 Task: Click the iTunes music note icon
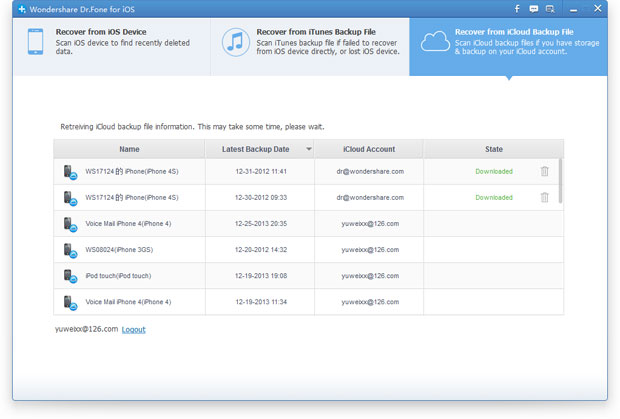(x=236, y=42)
